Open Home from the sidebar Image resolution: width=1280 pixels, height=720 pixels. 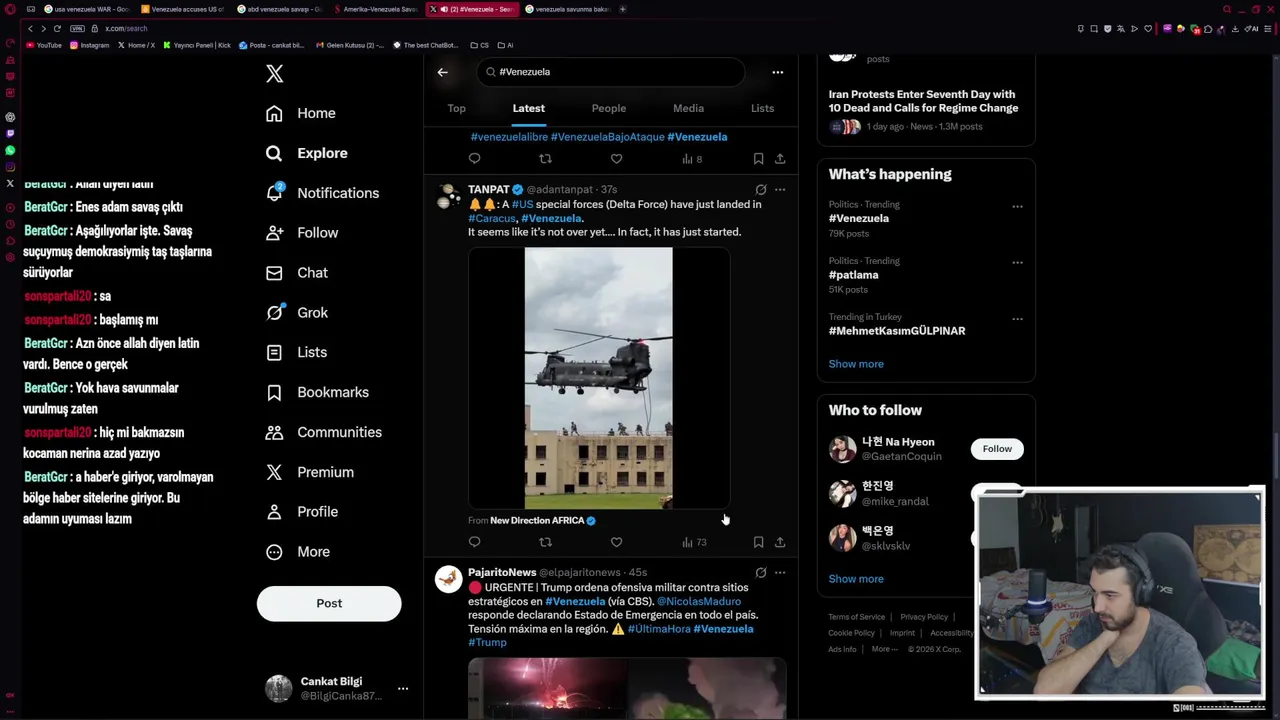(300, 113)
